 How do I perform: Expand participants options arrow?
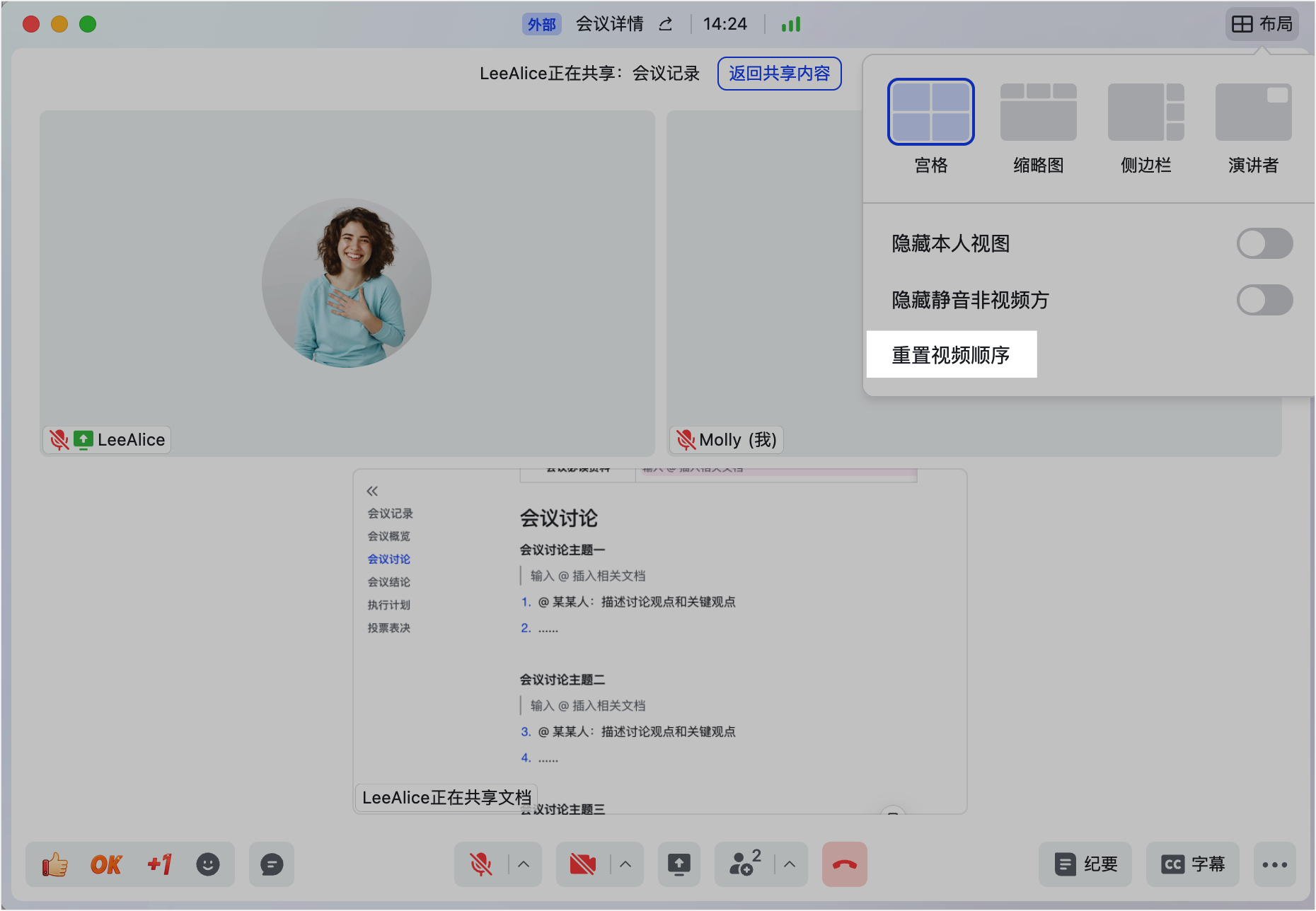[x=790, y=864]
